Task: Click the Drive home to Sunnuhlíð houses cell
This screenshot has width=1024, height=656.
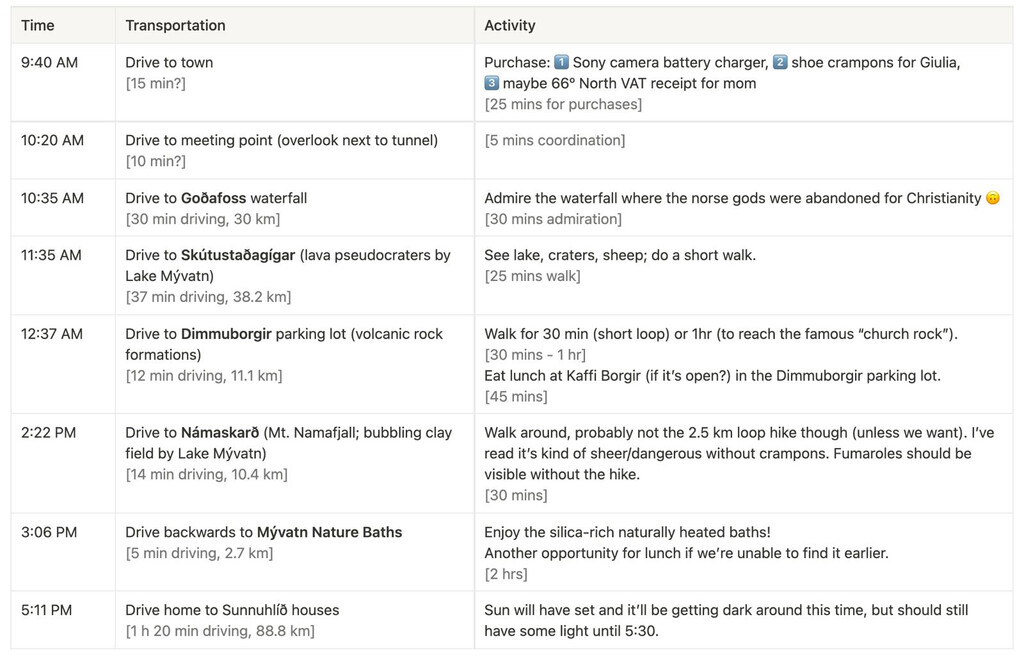Action: (232, 610)
